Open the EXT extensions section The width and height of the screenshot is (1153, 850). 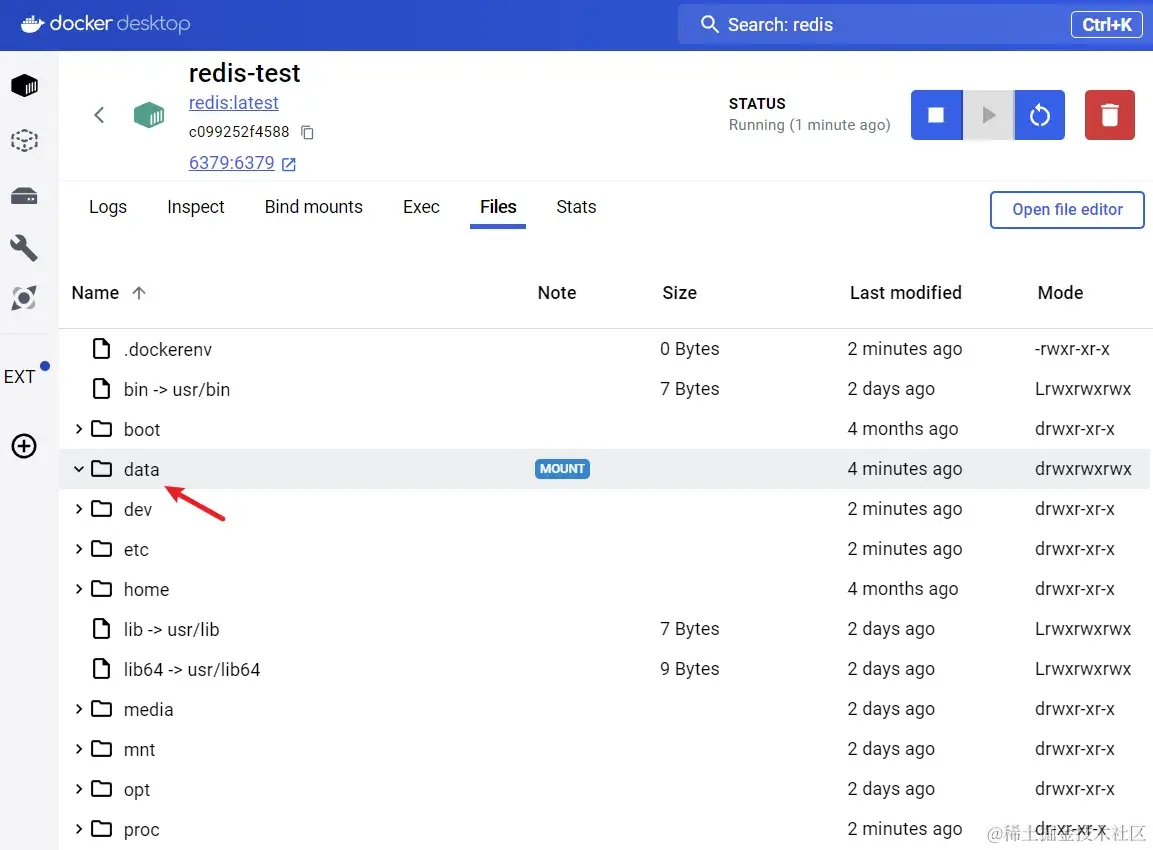coord(20,376)
